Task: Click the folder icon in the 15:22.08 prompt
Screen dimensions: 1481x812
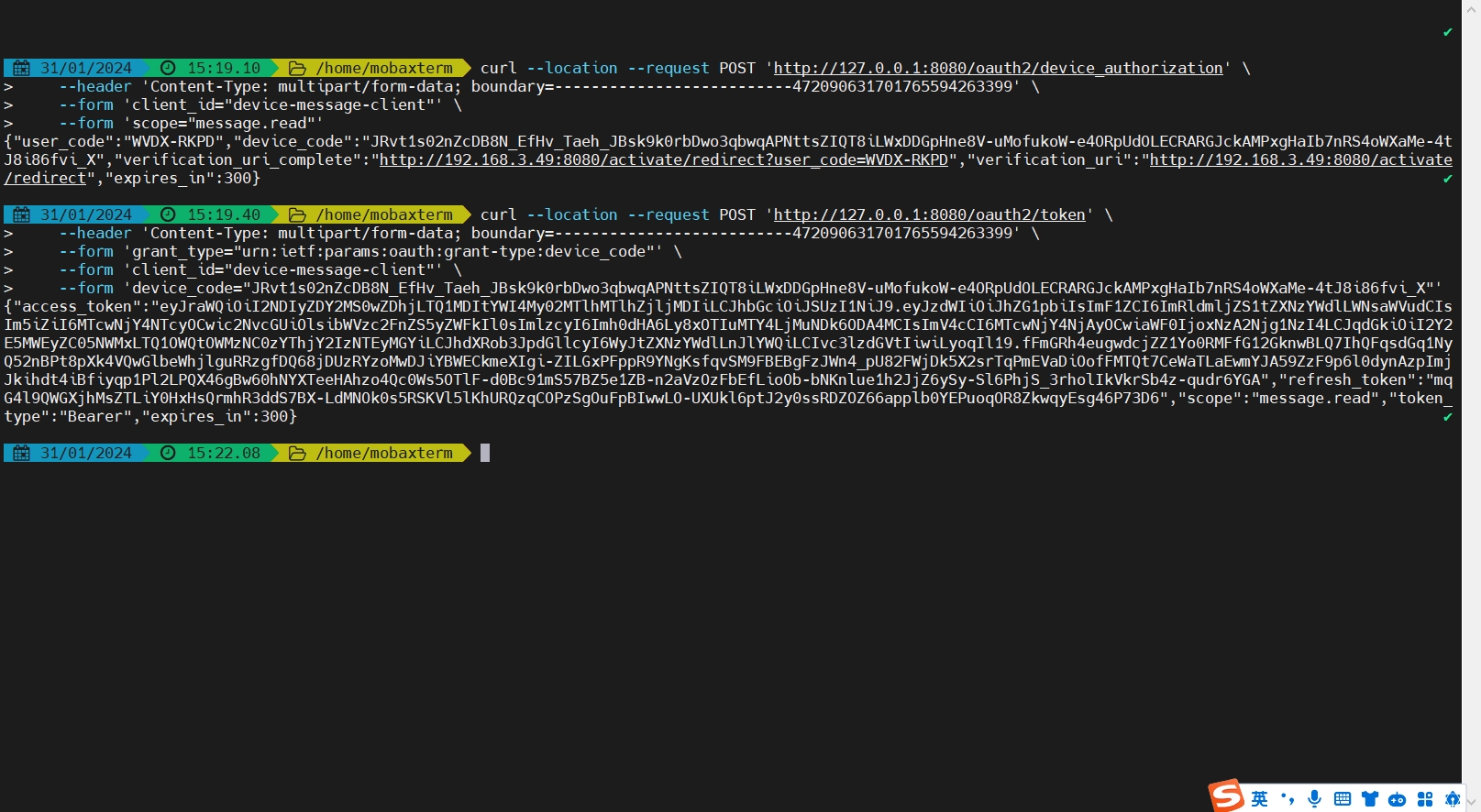Action: 297,453
